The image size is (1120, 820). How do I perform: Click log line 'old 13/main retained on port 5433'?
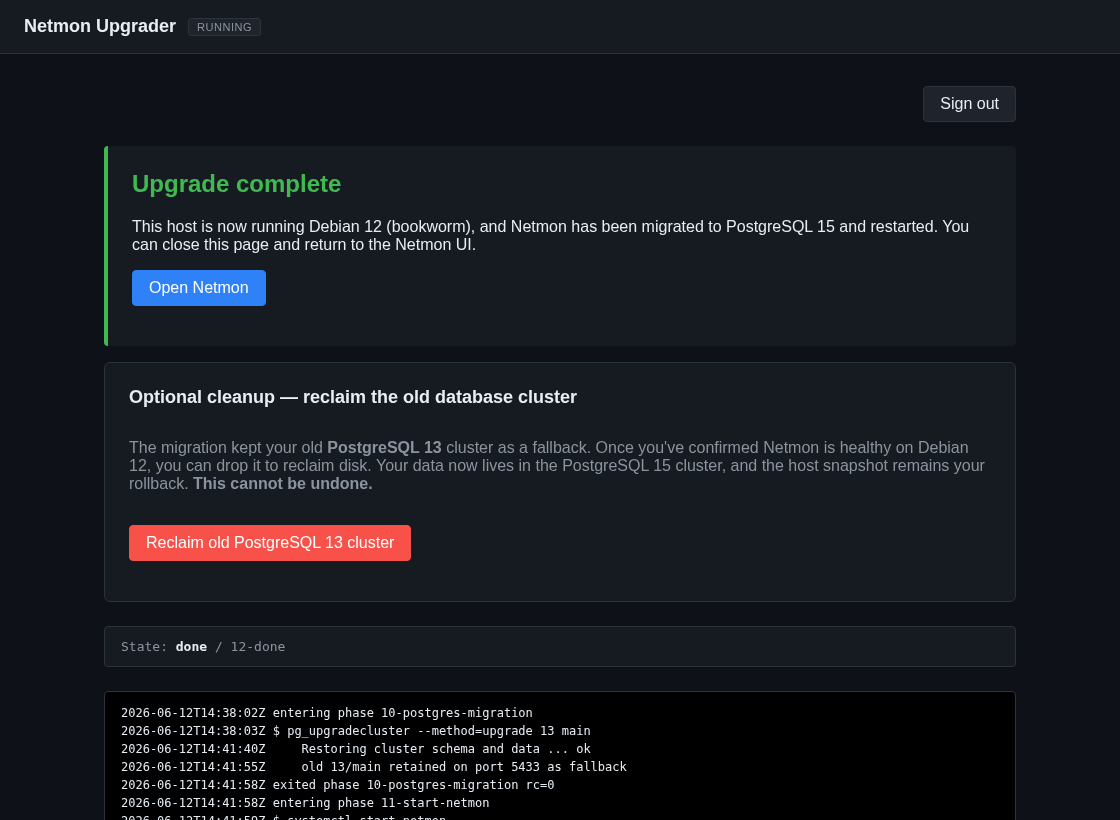coord(374,766)
